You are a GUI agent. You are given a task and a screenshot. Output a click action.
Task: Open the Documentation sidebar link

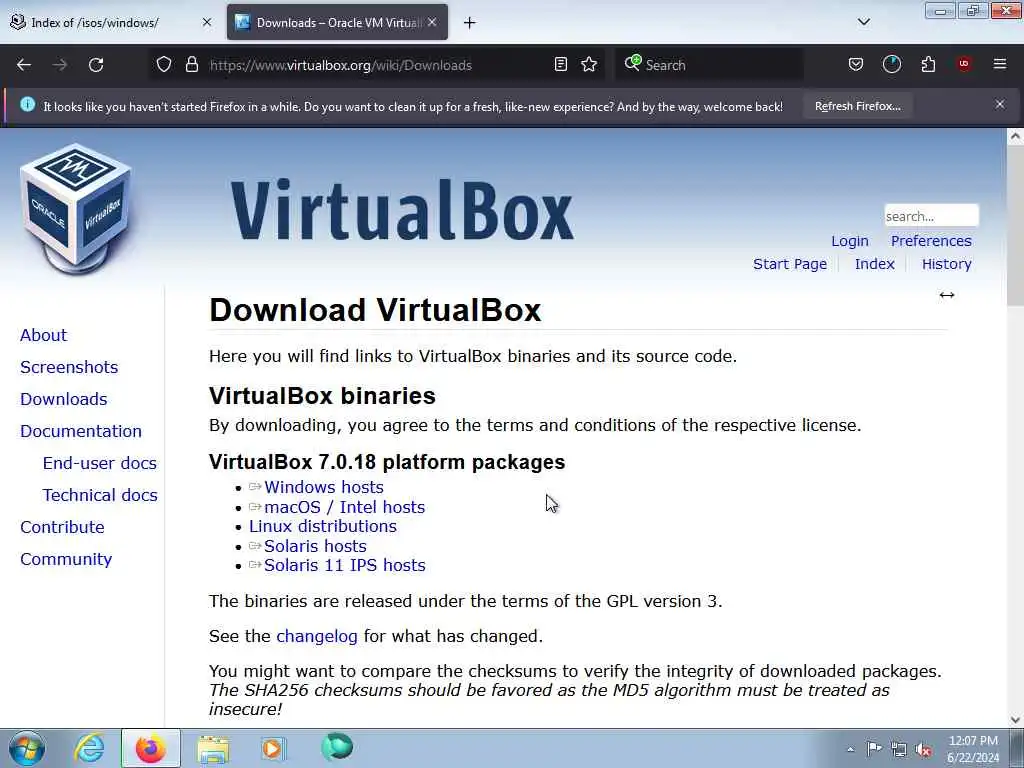[x=80, y=431]
